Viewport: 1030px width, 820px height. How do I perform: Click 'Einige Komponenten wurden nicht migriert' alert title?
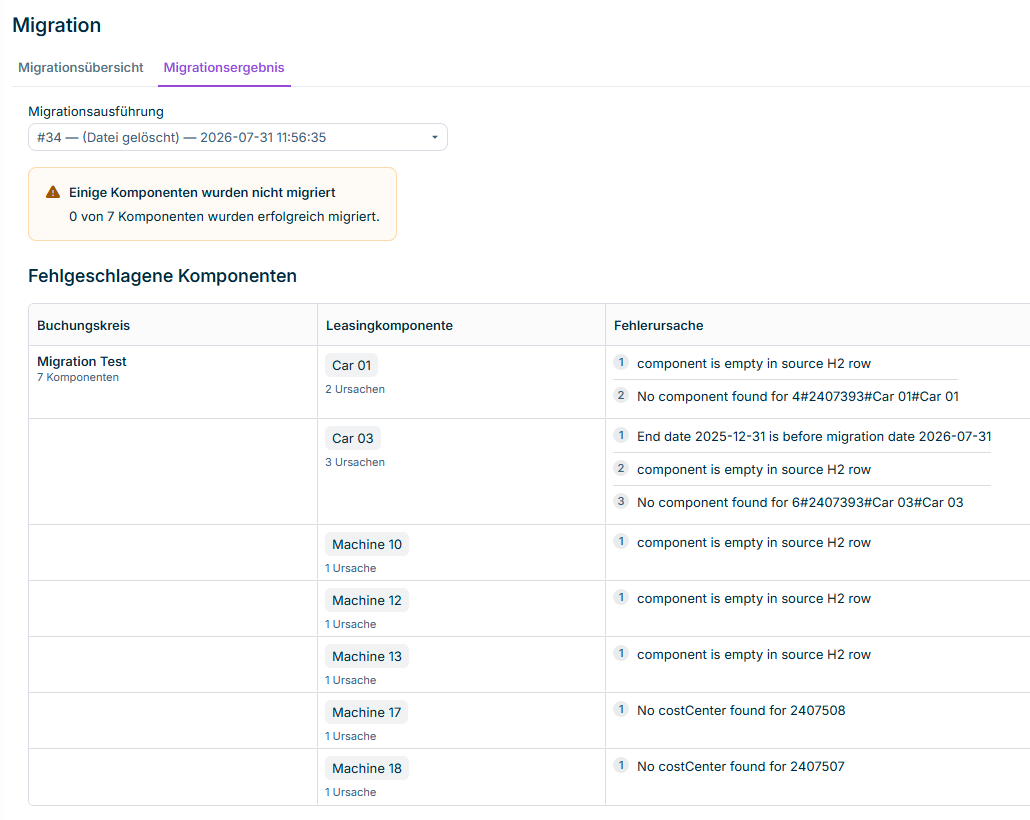[202, 193]
